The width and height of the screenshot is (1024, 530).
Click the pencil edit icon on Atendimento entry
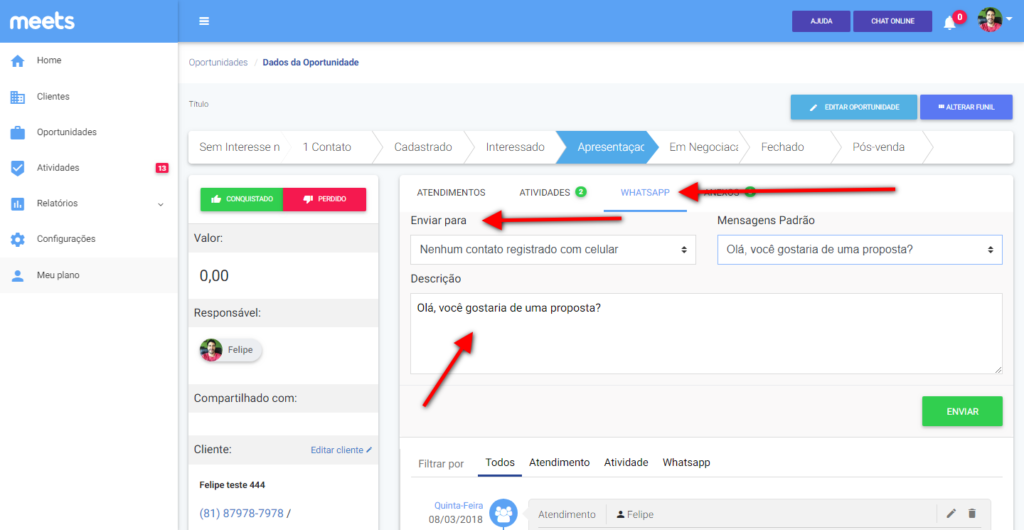951,514
